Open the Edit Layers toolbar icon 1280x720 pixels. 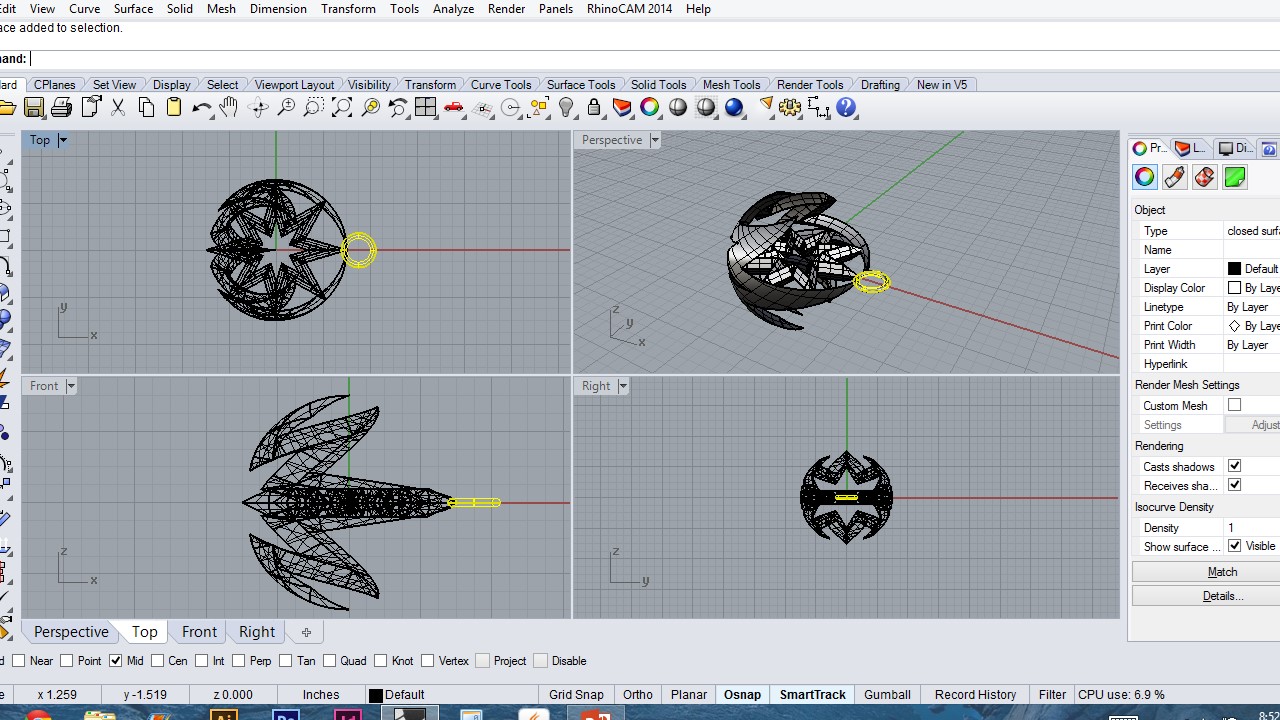[622, 108]
